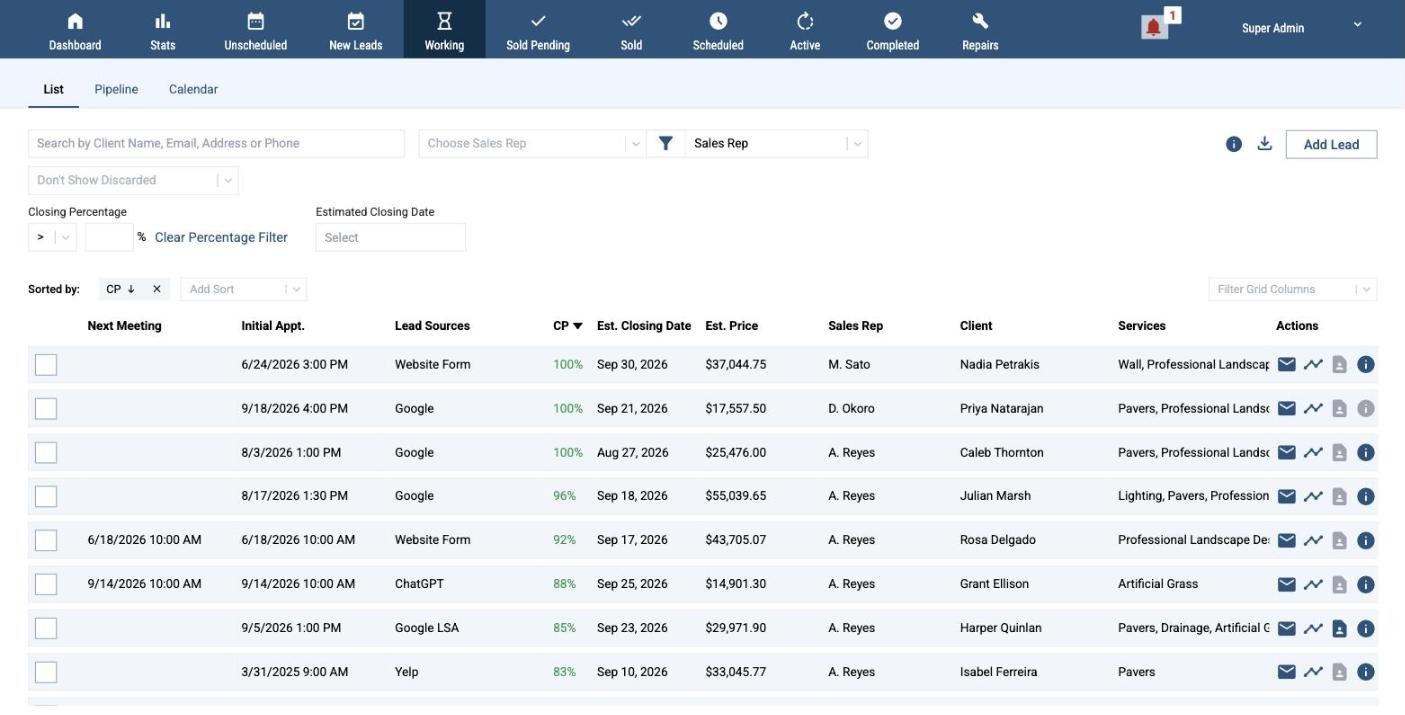Select checkbox for Rosa Delgado row

point(46,540)
